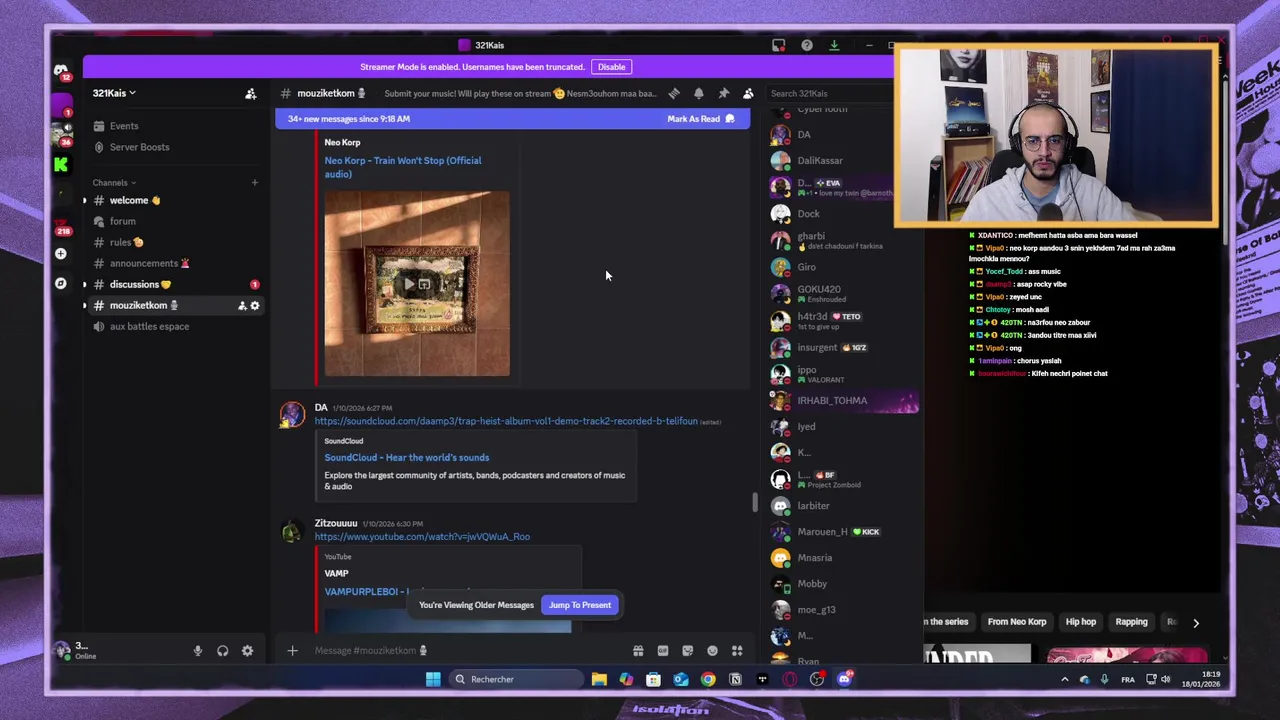Add a server with plus icon

pos(61,254)
